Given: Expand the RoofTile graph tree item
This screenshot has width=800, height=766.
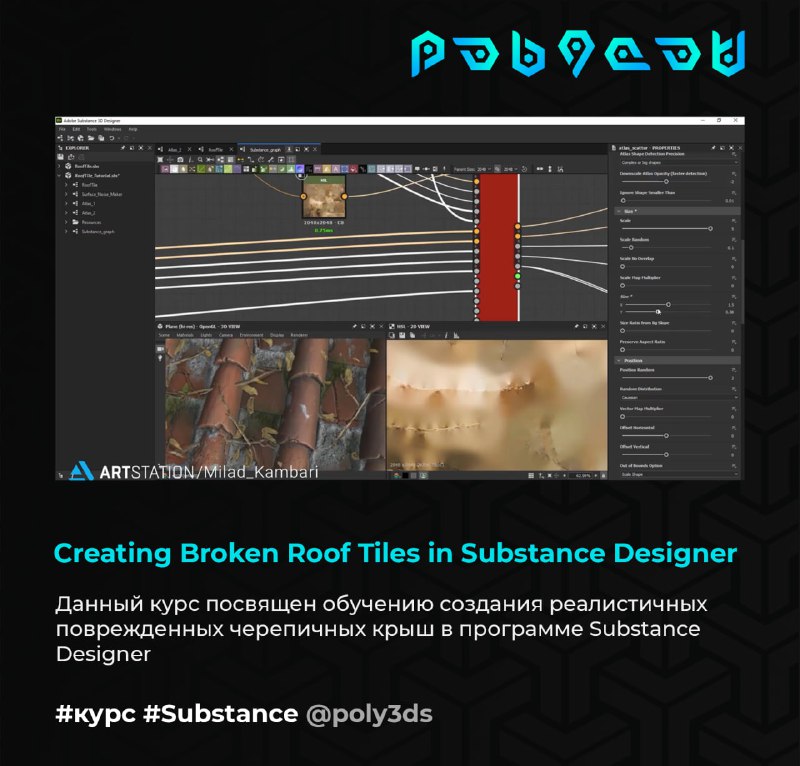Looking at the screenshot, I should 66,185.
